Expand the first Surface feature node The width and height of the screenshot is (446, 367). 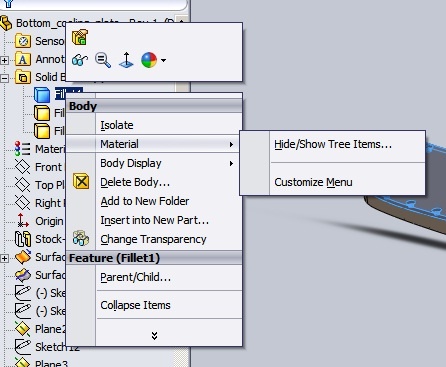coord(4,258)
